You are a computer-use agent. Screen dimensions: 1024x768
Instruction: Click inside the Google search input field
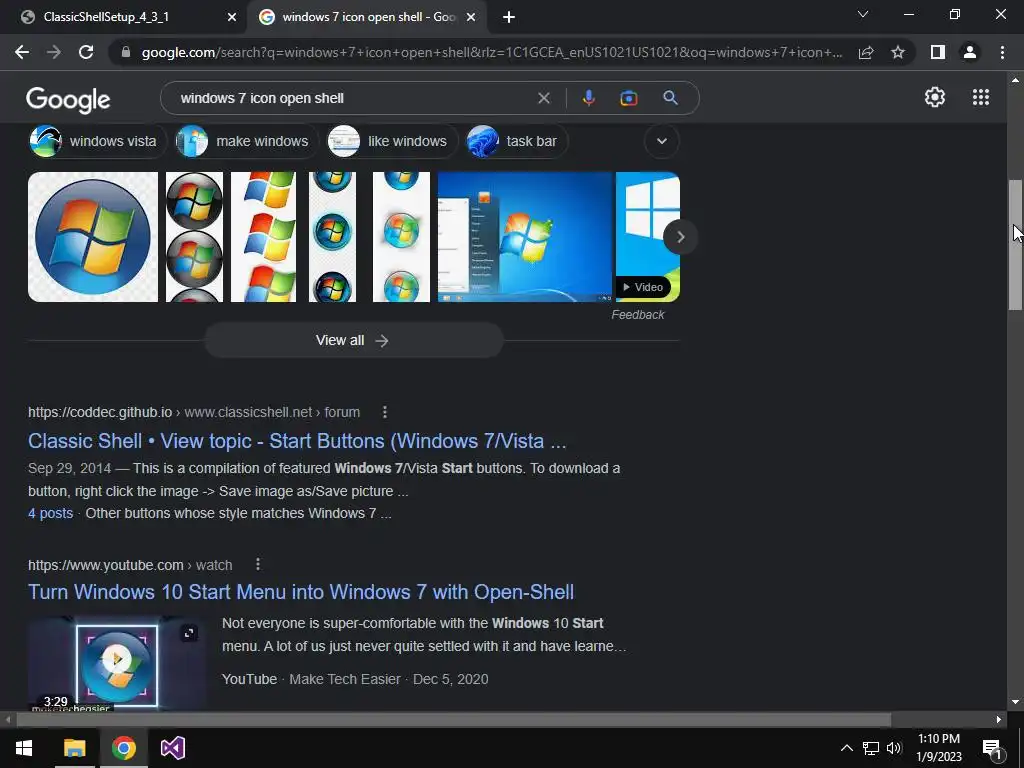point(353,98)
